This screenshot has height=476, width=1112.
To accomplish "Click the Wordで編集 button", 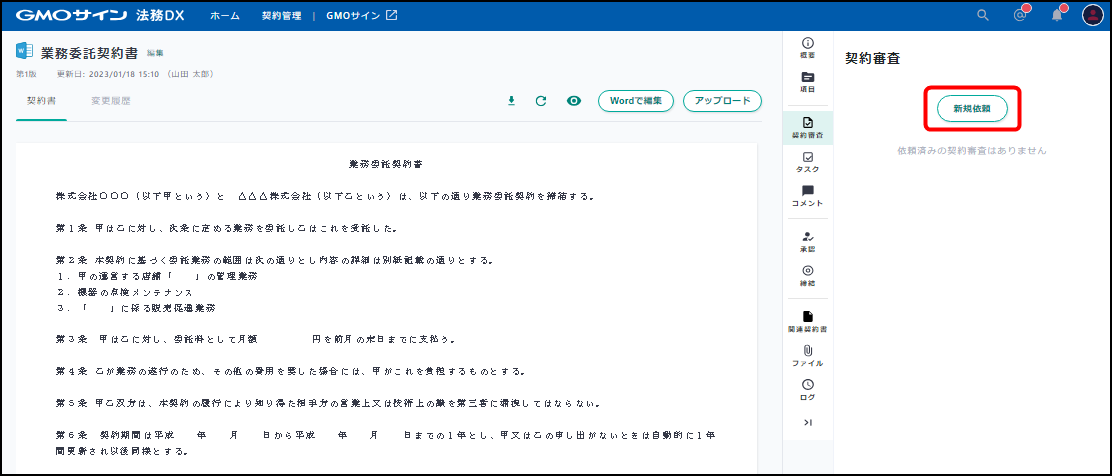I will (635, 101).
